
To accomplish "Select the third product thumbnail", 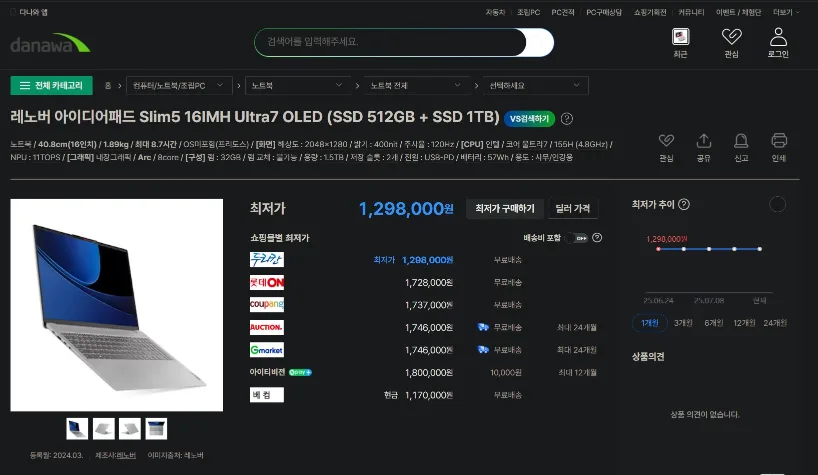I will [x=130, y=429].
